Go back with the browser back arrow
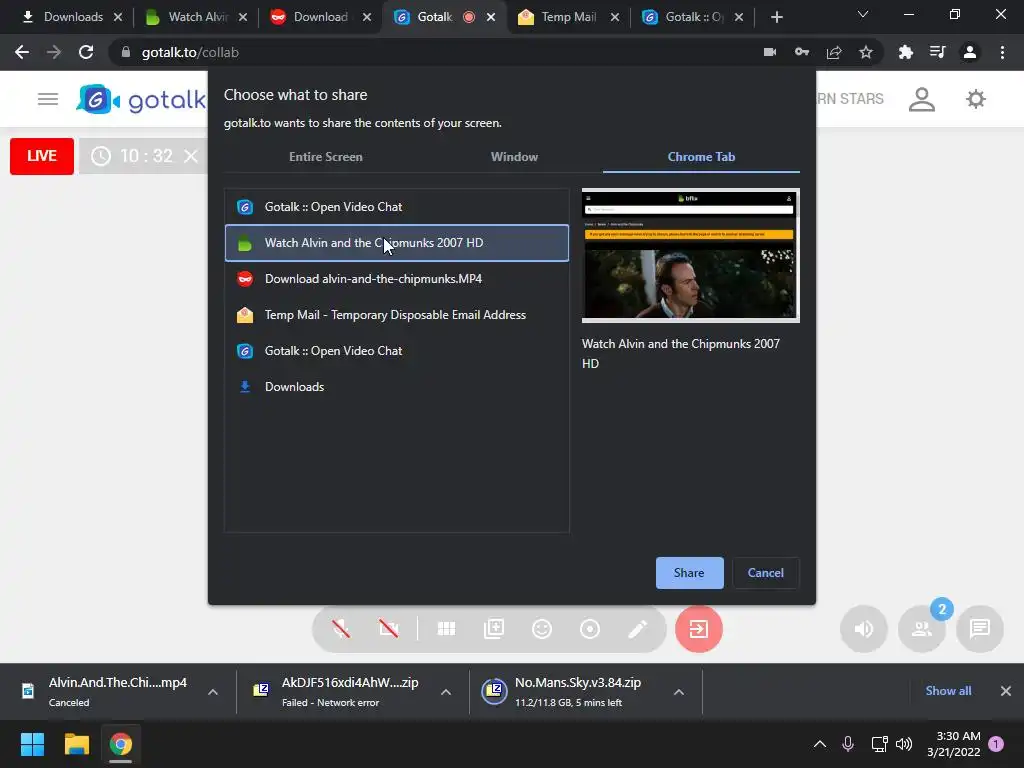This screenshot has height=768, width=1024. coord(22,52)
